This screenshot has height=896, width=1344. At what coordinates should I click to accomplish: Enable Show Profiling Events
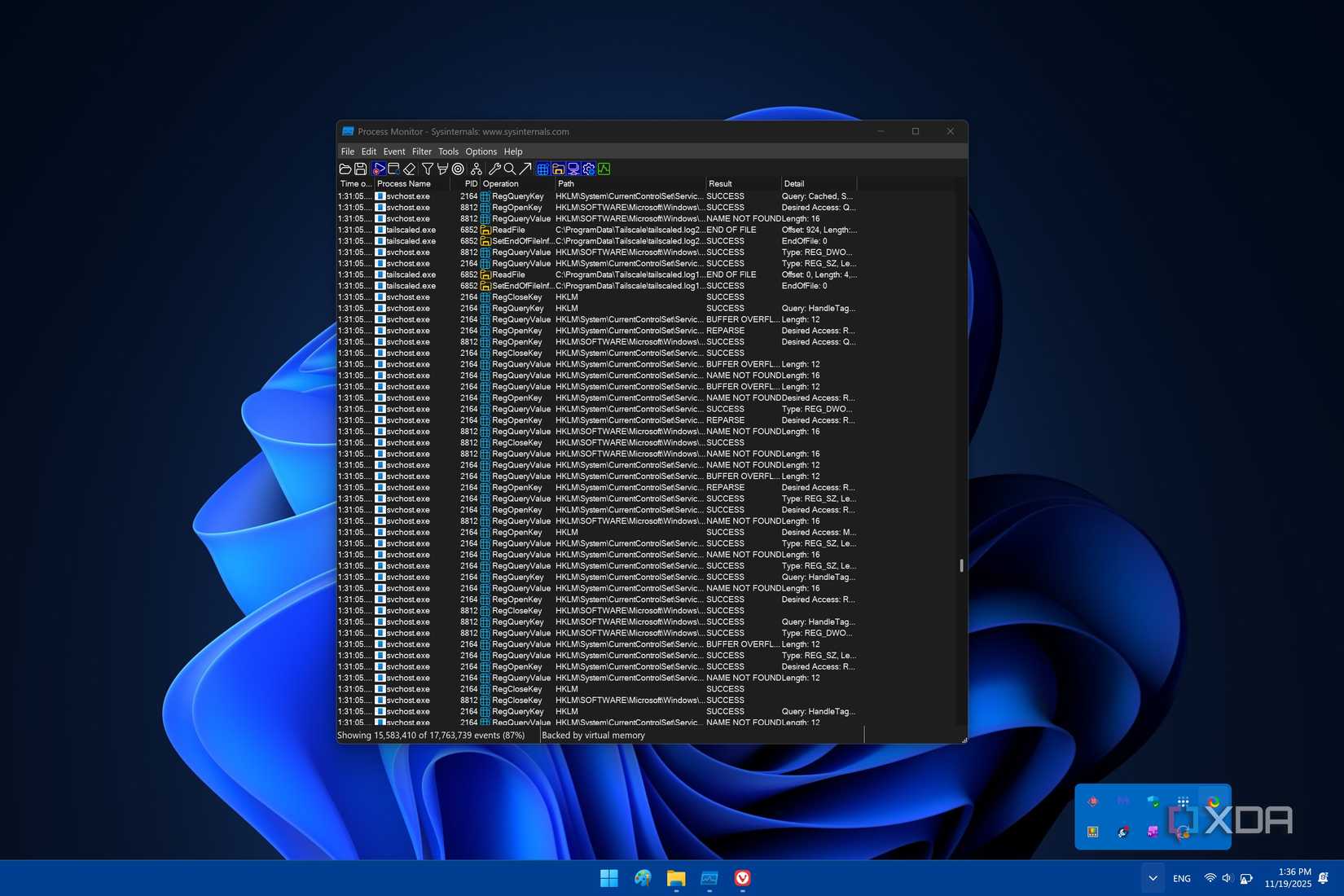[604, 169]
